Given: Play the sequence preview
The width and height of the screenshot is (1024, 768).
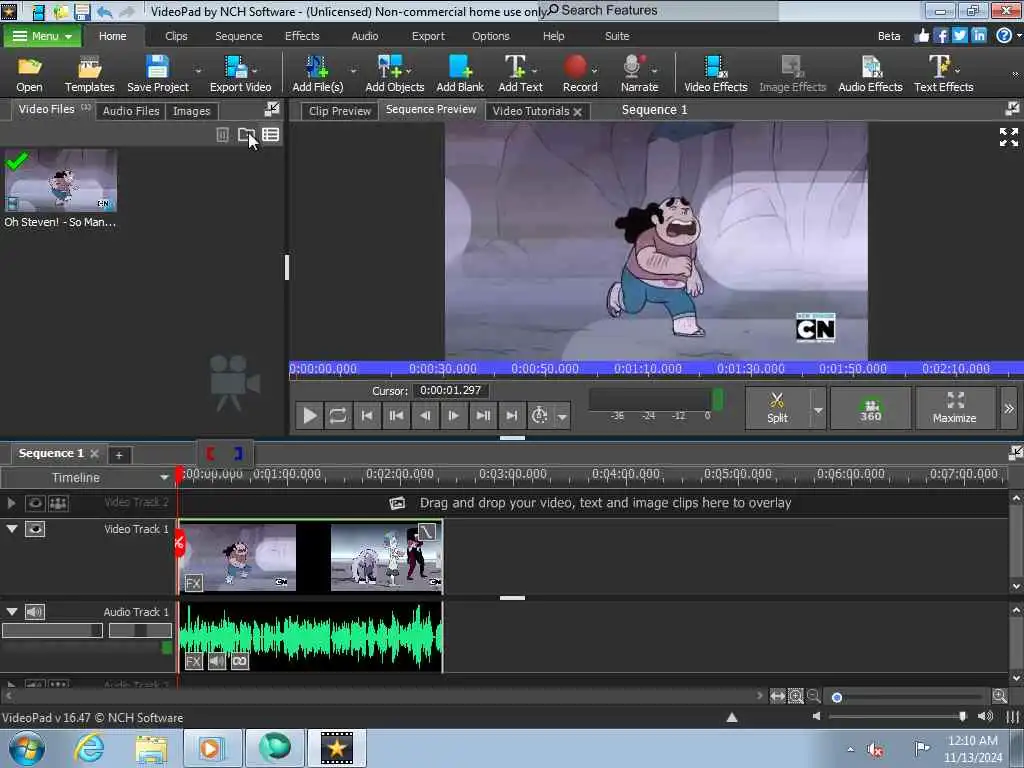Looking at the screenshot, I should 310,415.
